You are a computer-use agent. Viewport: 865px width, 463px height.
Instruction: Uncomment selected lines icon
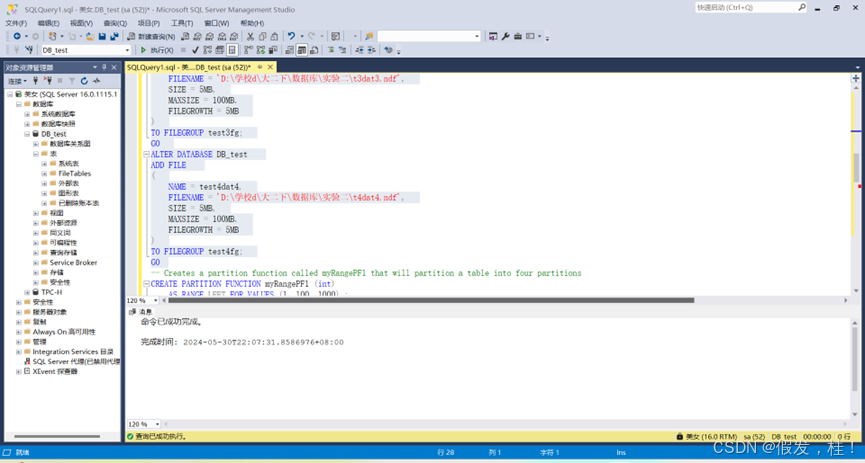[342, 50]
